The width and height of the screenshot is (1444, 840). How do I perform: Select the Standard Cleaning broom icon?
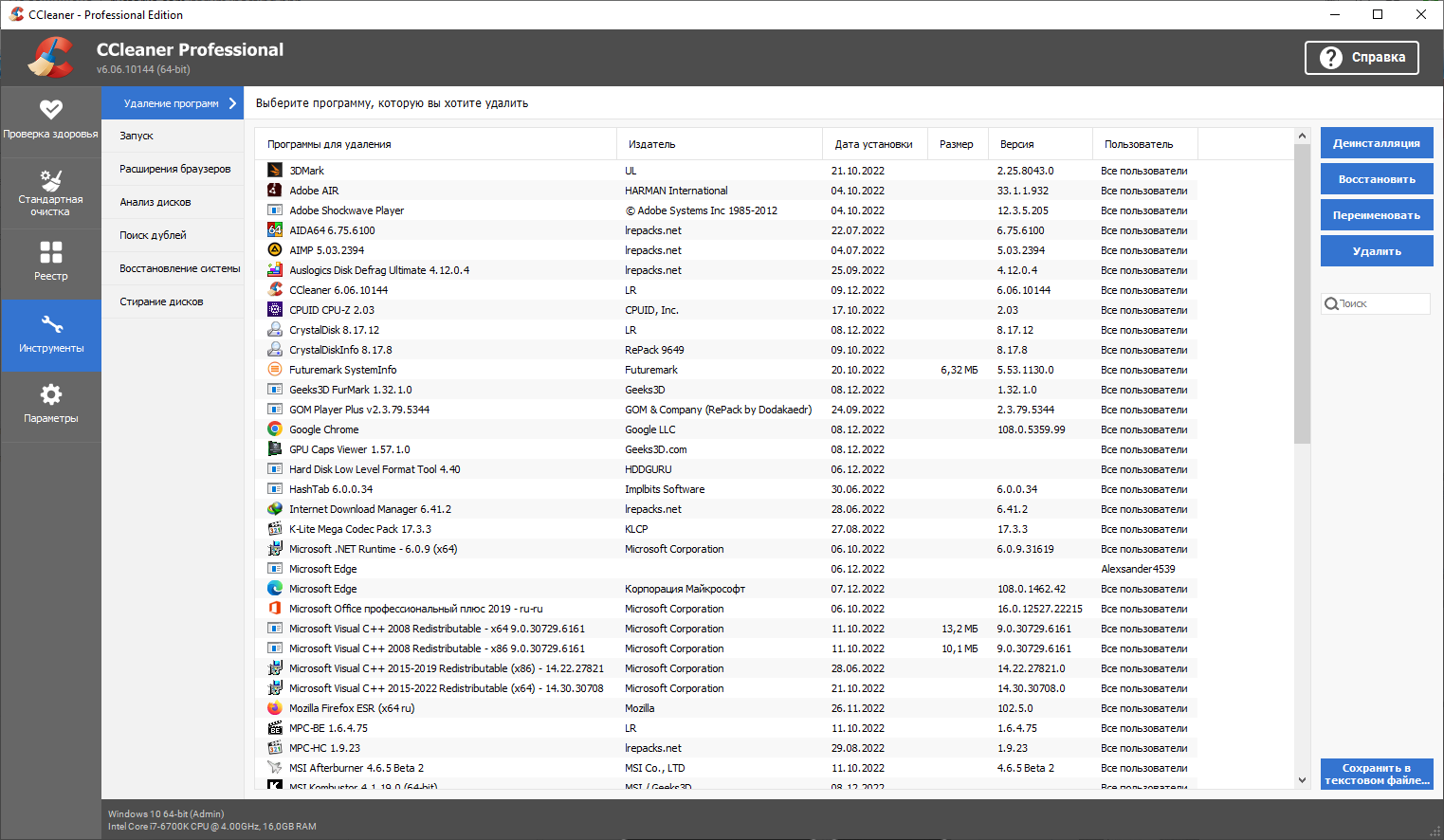tap(51, 180)
